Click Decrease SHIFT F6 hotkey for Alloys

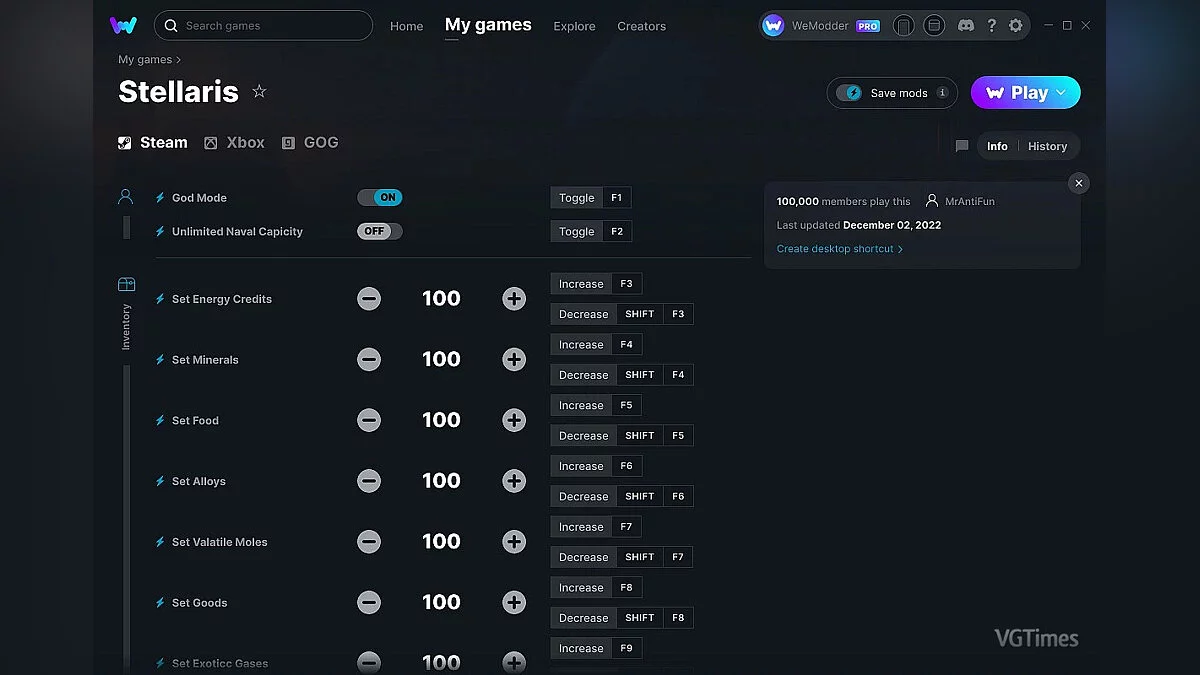pyautogui.click(x=622, y=496)
